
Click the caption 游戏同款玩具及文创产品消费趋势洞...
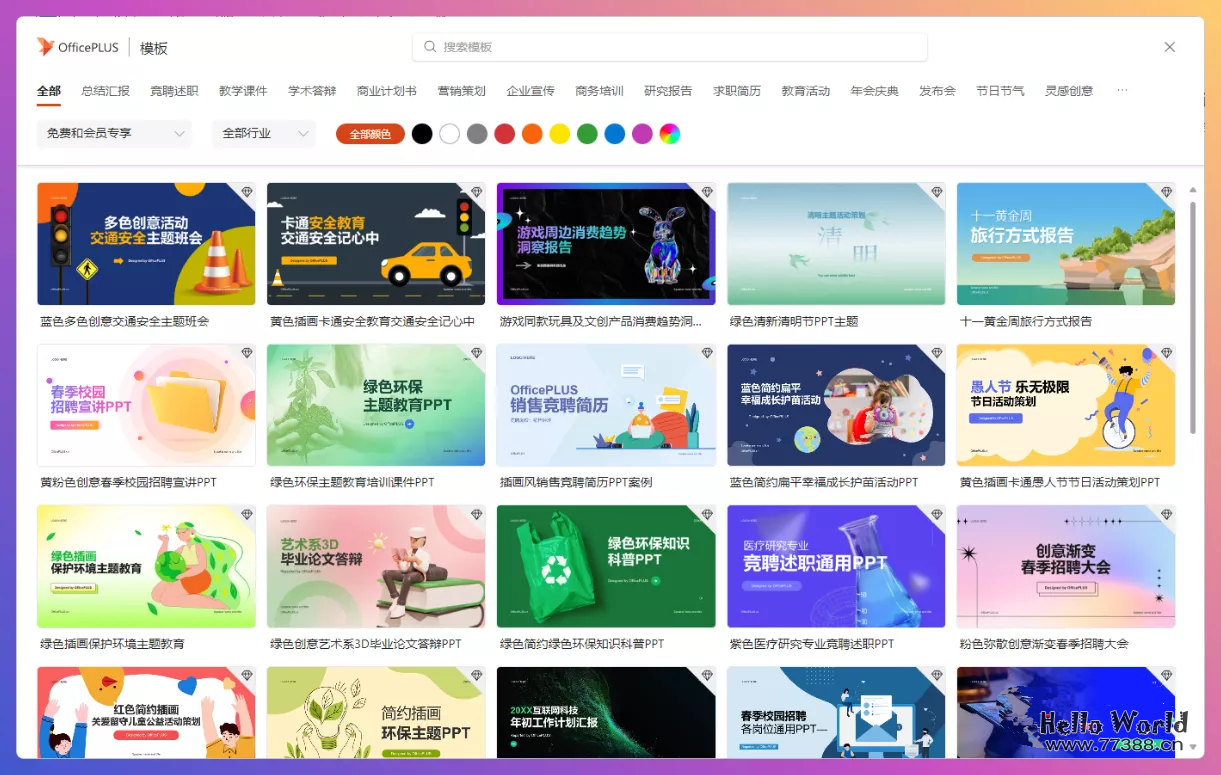click(601, 322)
